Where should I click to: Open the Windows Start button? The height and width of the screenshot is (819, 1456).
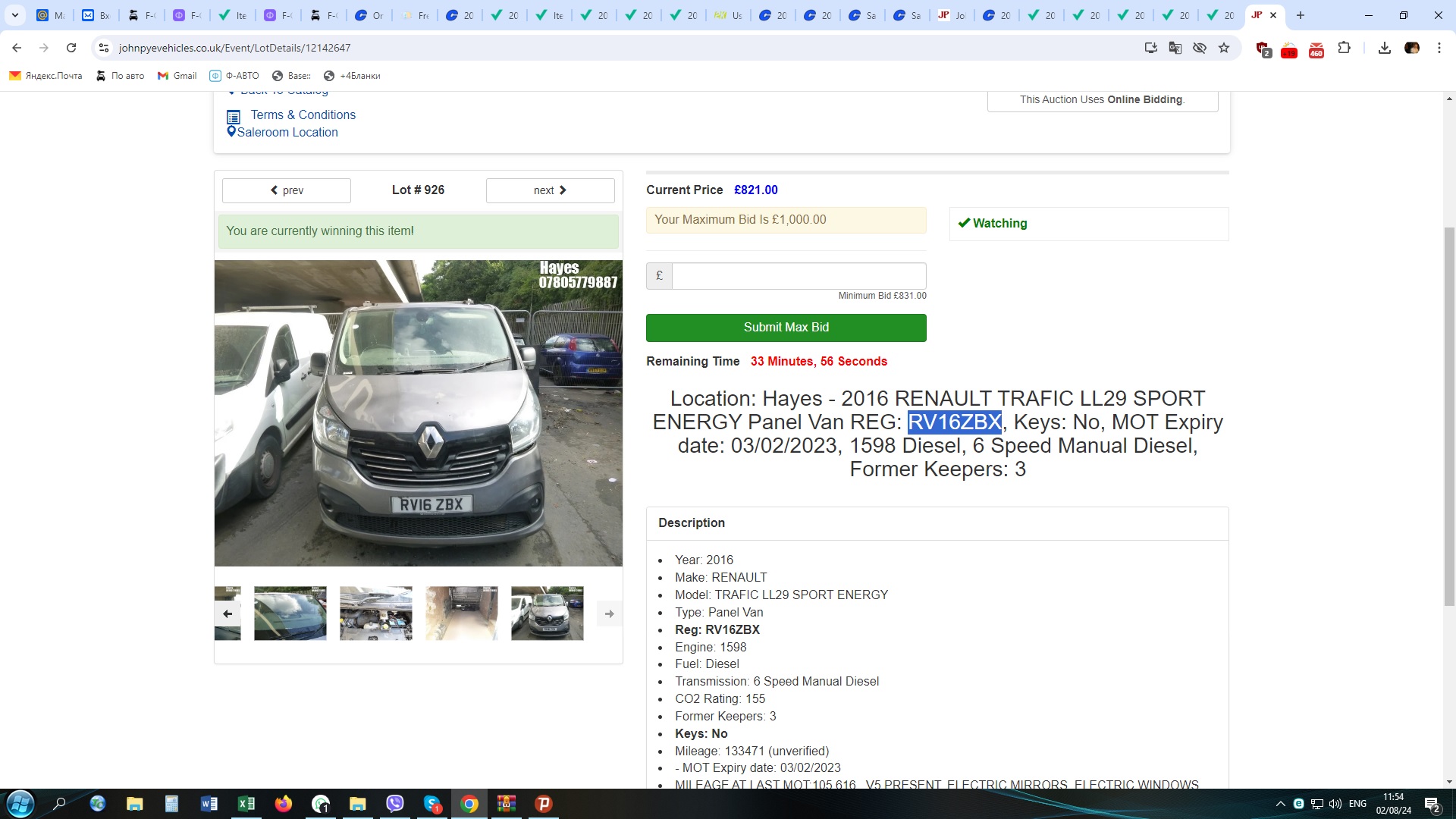[20, 804]
